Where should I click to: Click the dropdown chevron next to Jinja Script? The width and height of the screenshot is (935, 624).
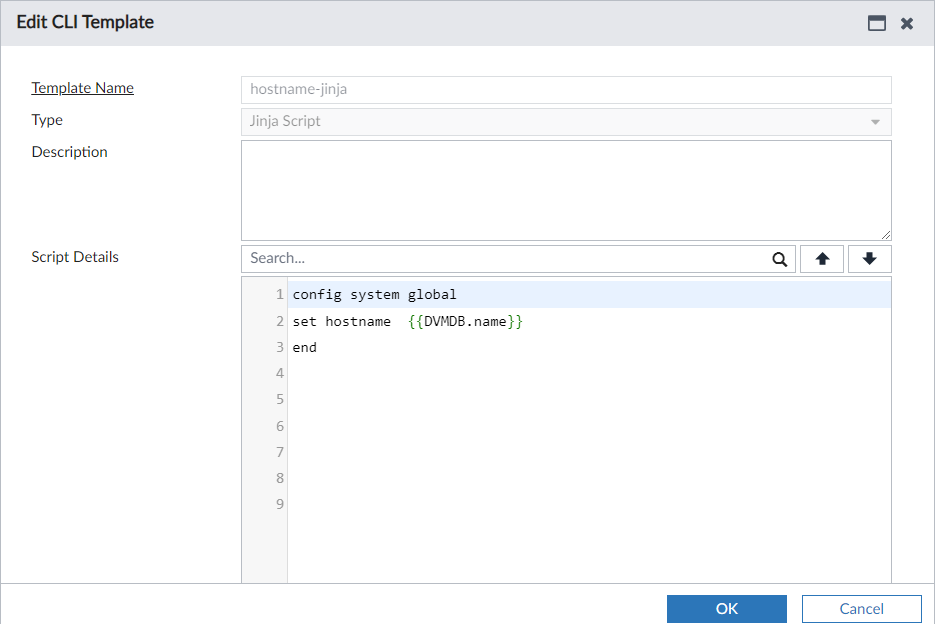[877, 120]
